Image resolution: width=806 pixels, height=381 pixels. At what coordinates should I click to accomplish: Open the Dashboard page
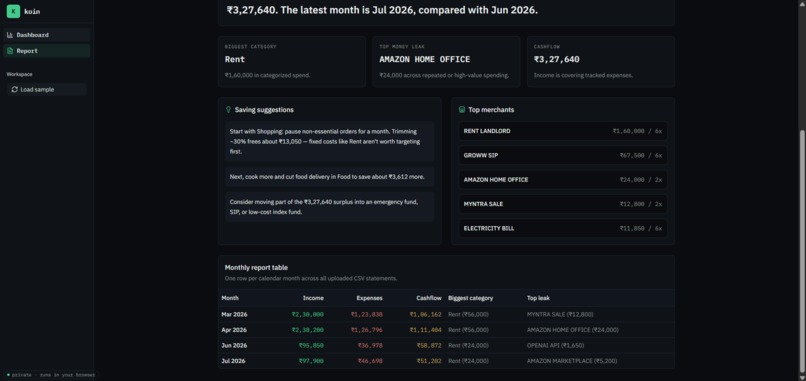(x=47, y=35)
